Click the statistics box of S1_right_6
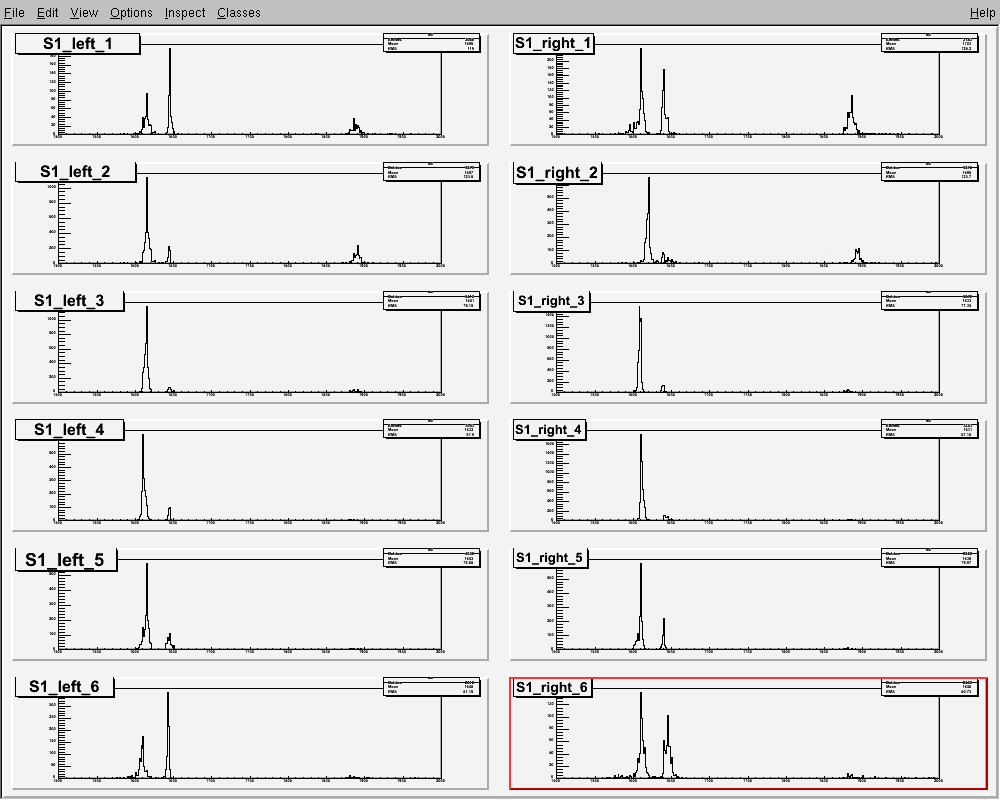The width and height of the screenshot is (1000, 800). point(930,687)
